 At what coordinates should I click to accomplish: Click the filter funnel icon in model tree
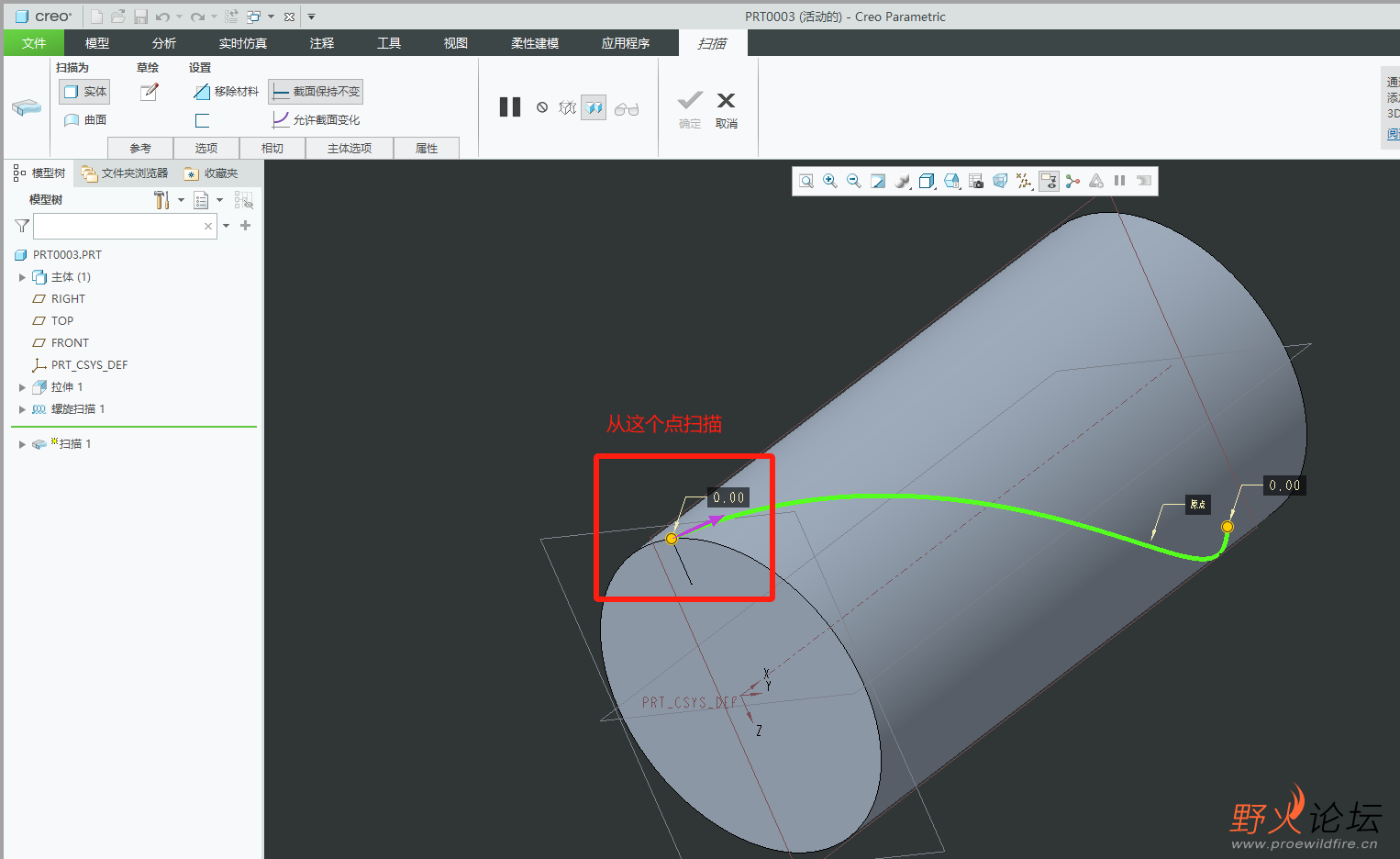(22, 226)
